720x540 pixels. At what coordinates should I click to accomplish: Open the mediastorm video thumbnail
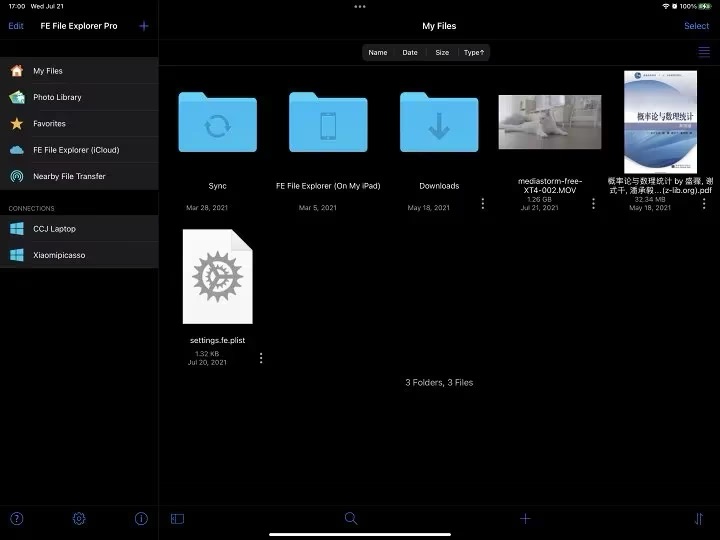coord(549,122)
